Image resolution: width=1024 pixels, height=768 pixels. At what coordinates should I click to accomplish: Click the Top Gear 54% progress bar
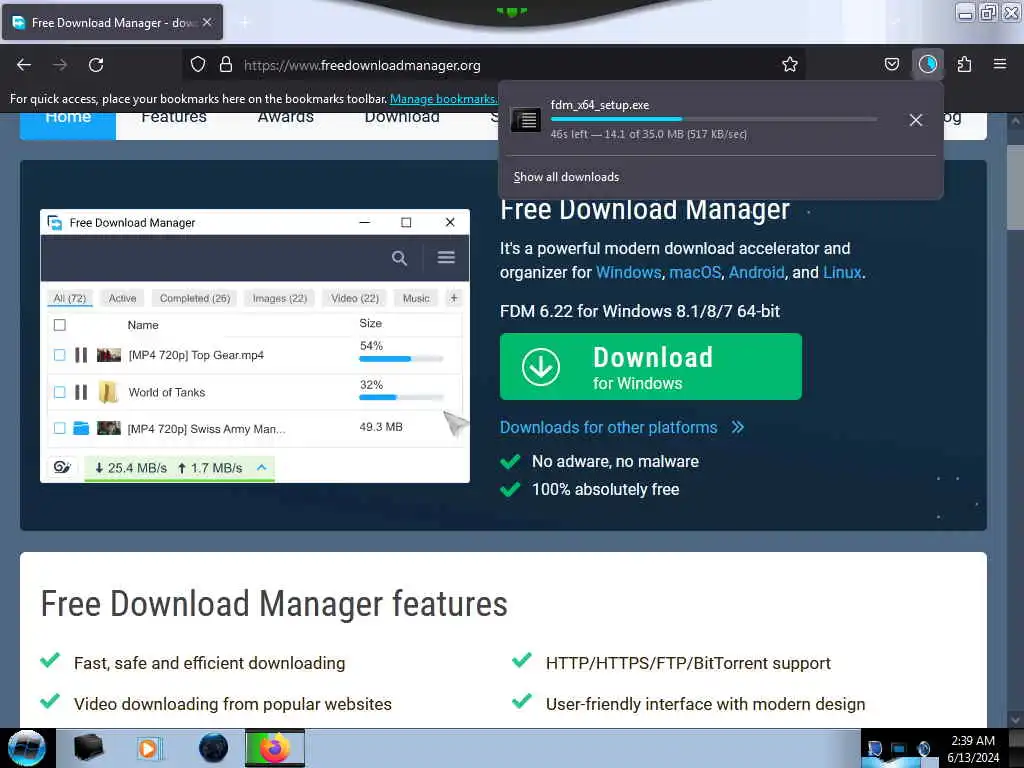click(x=401, y=359)
